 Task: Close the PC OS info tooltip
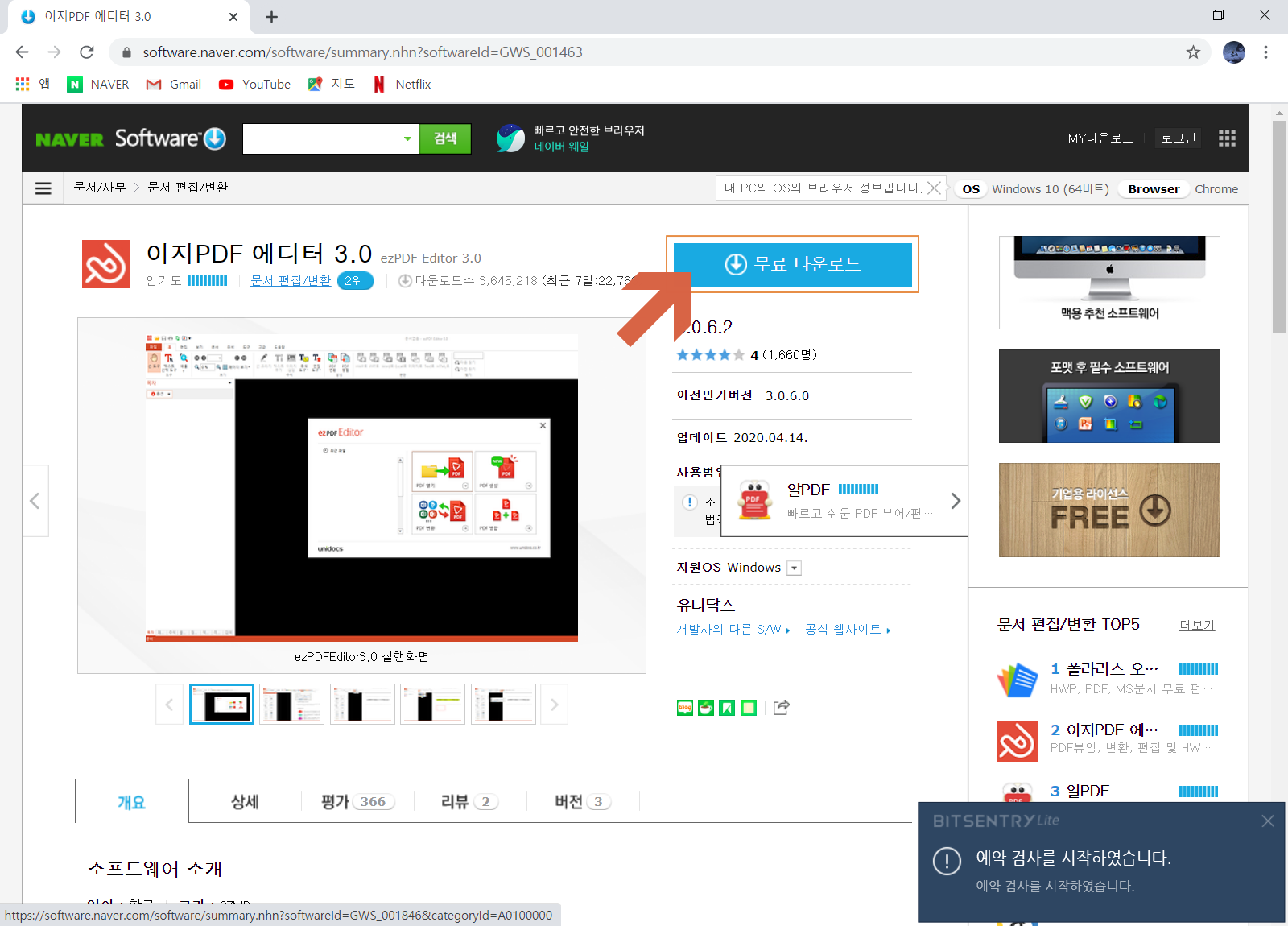pos(934,188)
